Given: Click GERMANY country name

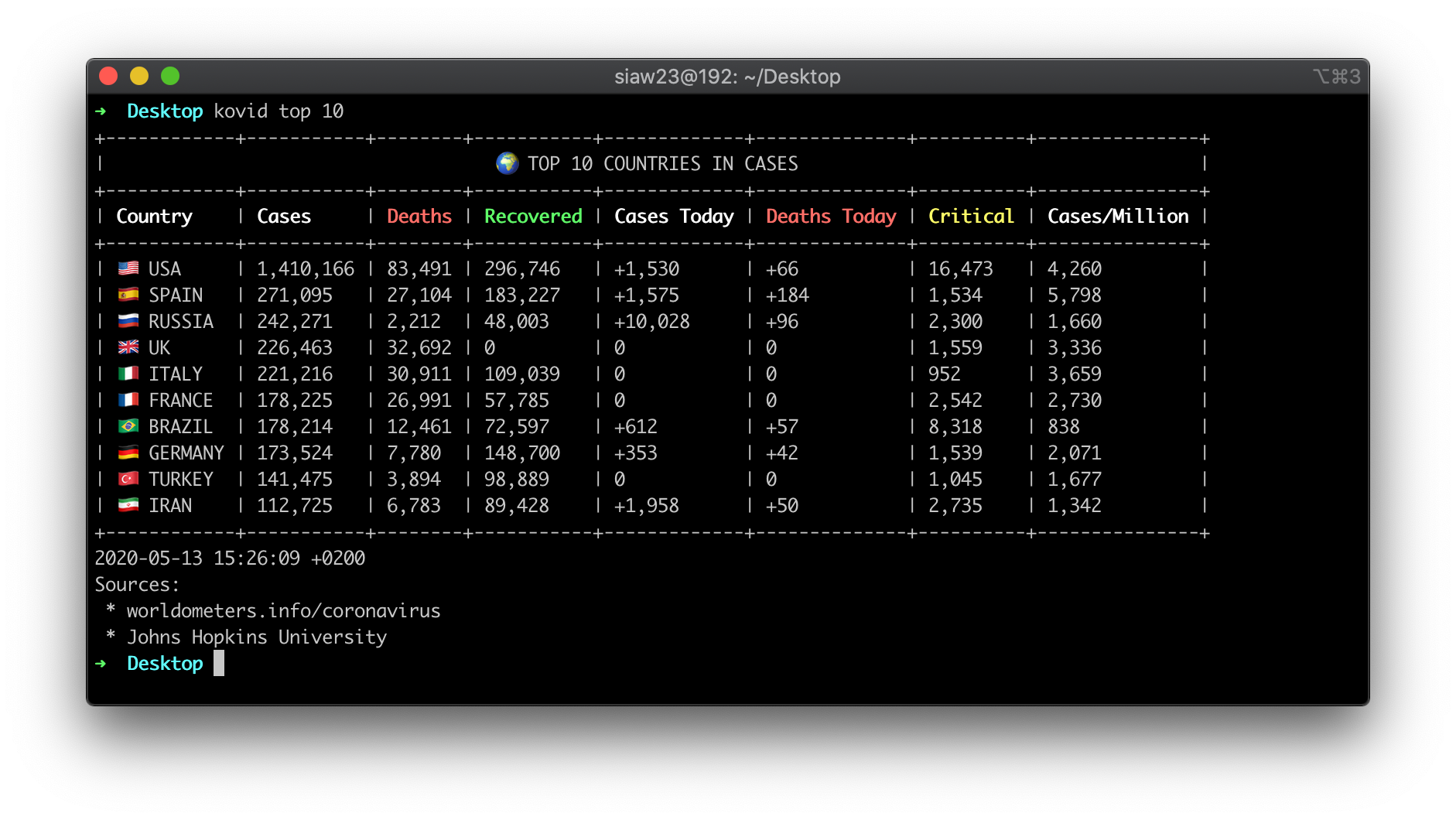Looking at the screenshot, I should 186,453.
